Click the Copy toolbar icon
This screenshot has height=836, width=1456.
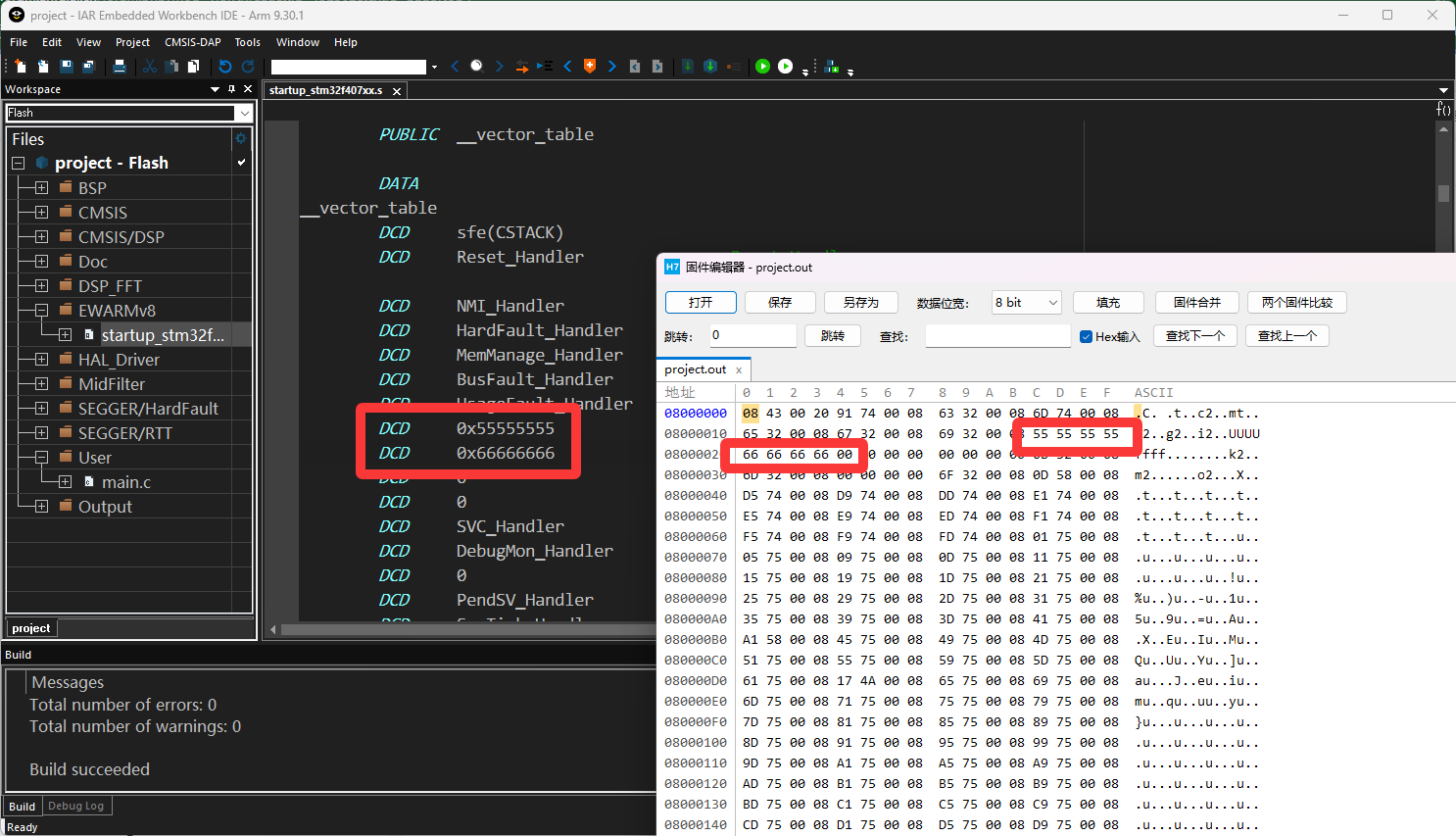click(x=171, y=66)
